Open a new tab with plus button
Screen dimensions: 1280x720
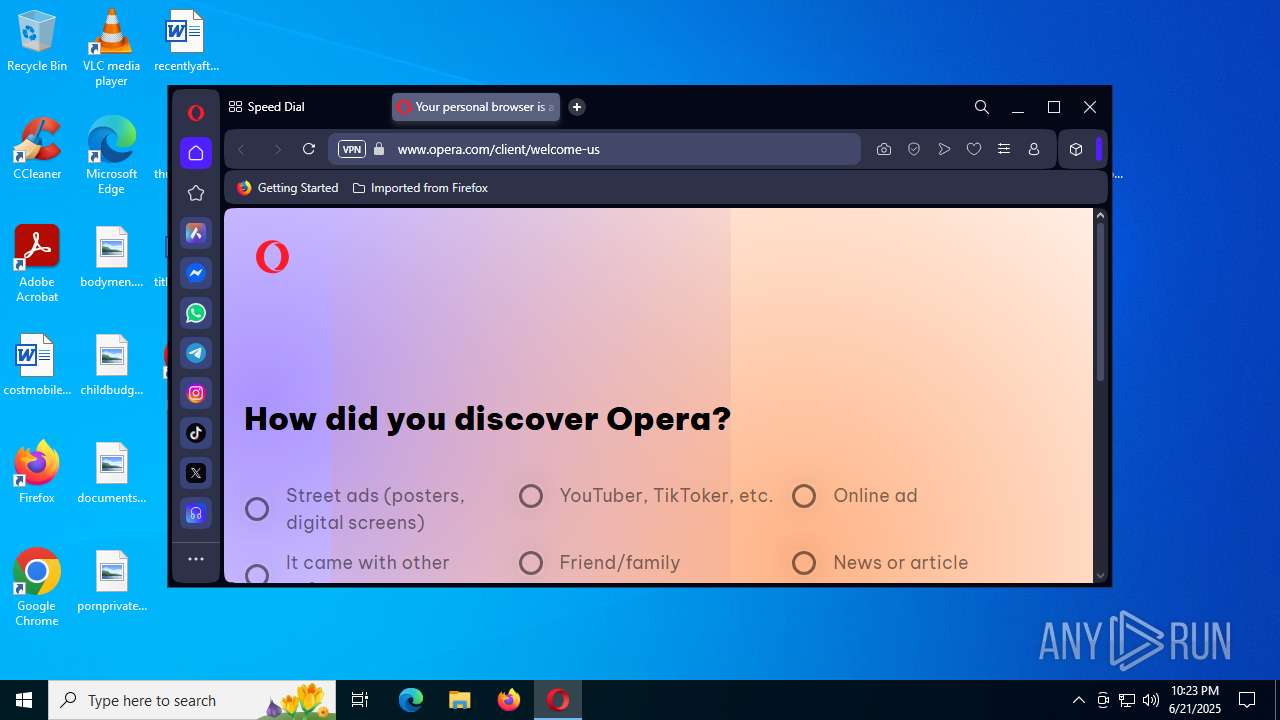coord(577,107)
